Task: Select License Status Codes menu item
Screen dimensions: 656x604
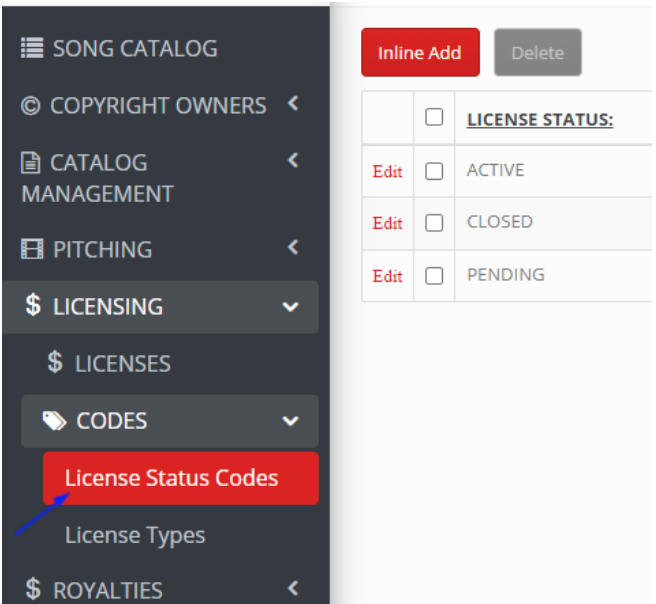Action: pyautogui.click(x=181, y=478)
